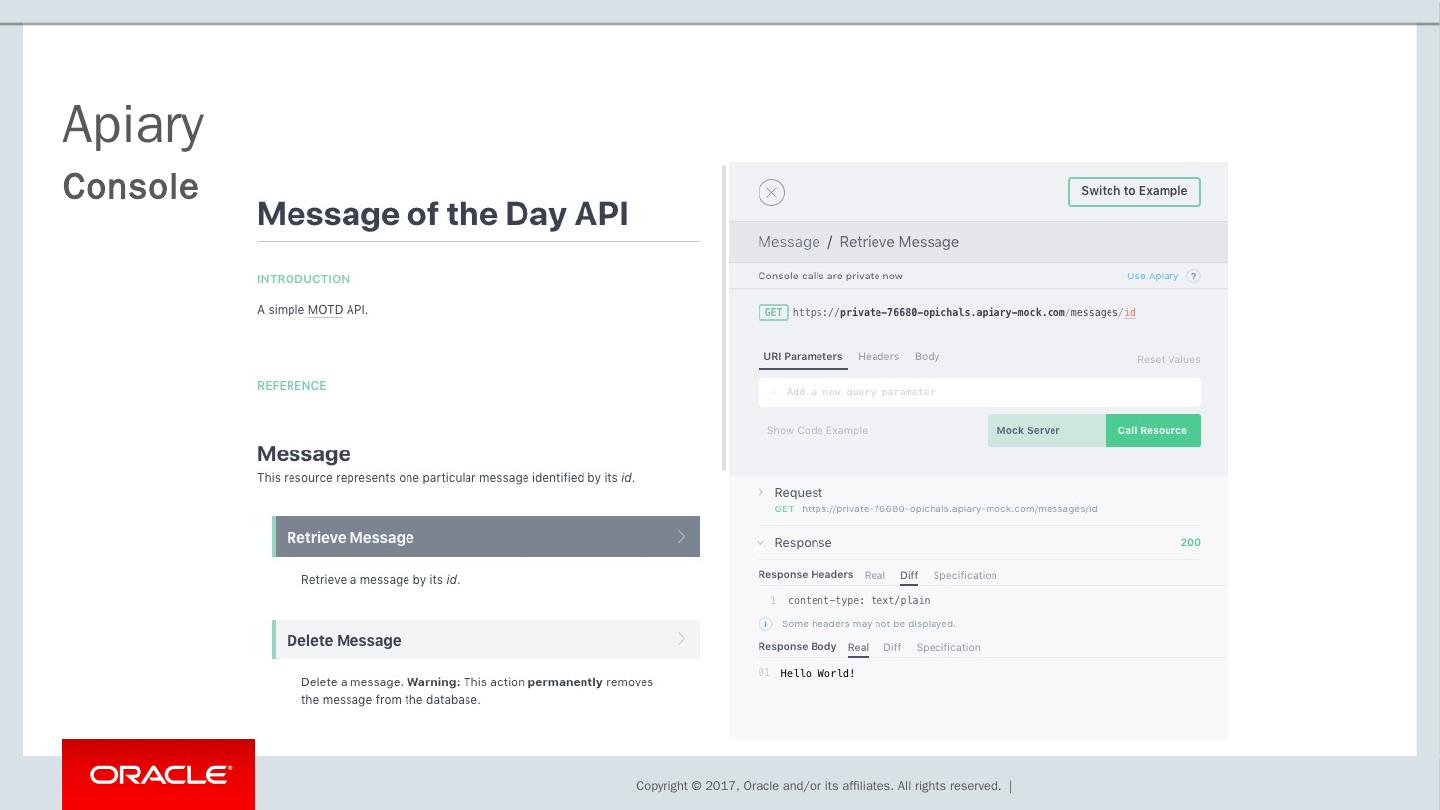The width and height of the screenshot is (1440, 810).
Task: Click Show Code Example link
Action: tap(817, 431)
